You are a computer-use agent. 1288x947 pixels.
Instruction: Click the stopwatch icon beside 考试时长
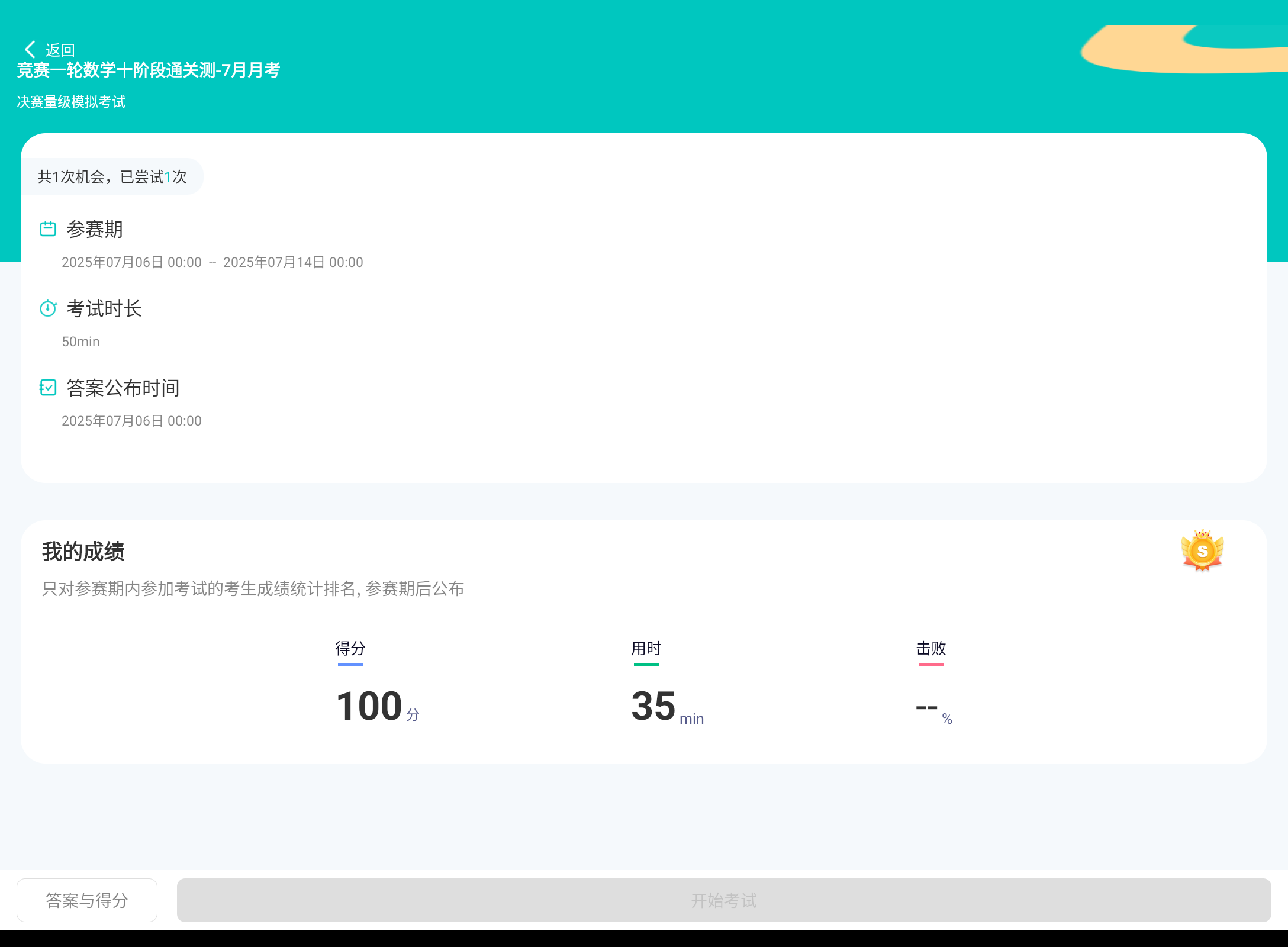pyautogui.click(x=48, y=308)
